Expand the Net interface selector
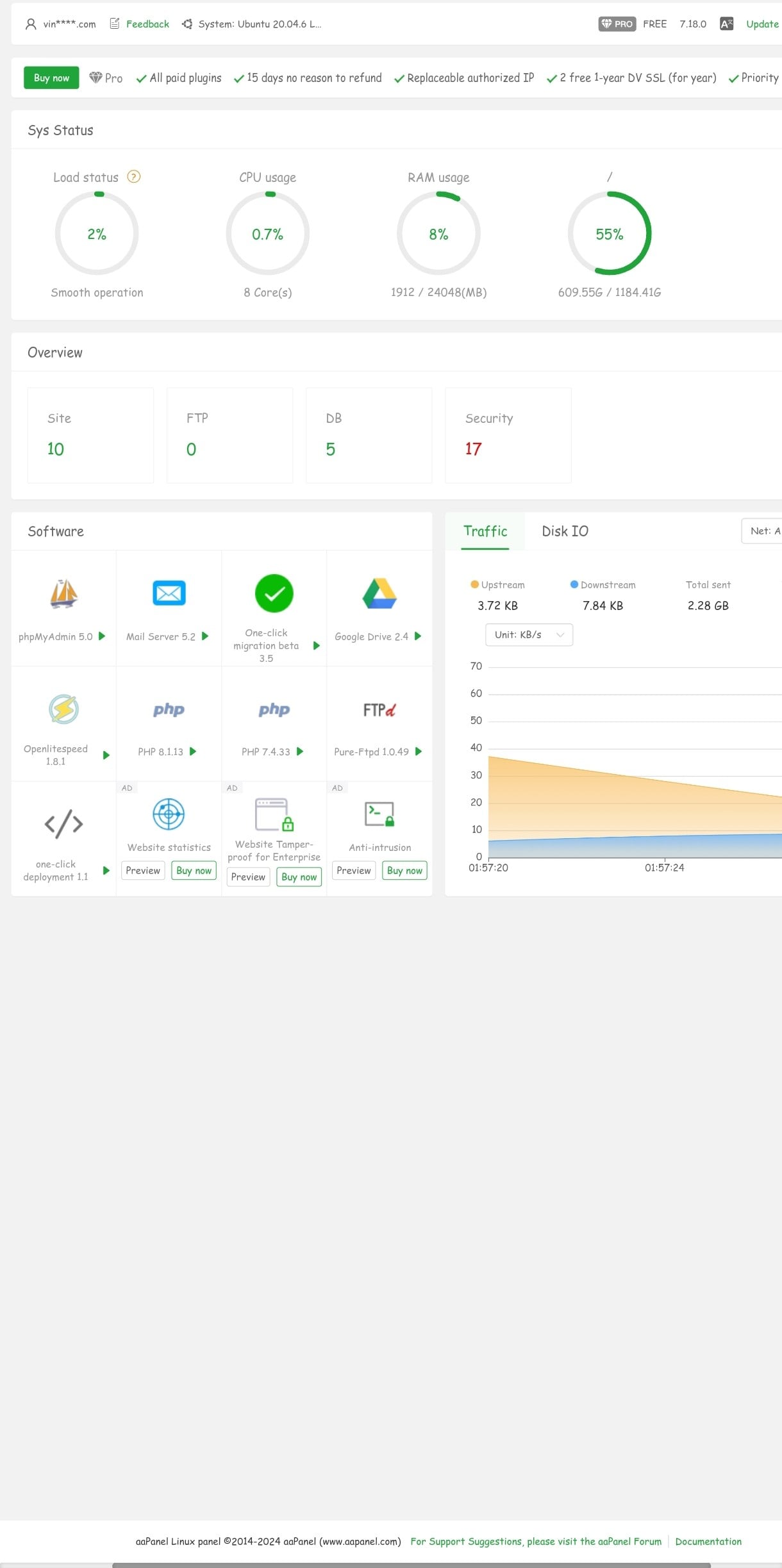The height and width of the screenshot is (1568, 782). (763, 531)
